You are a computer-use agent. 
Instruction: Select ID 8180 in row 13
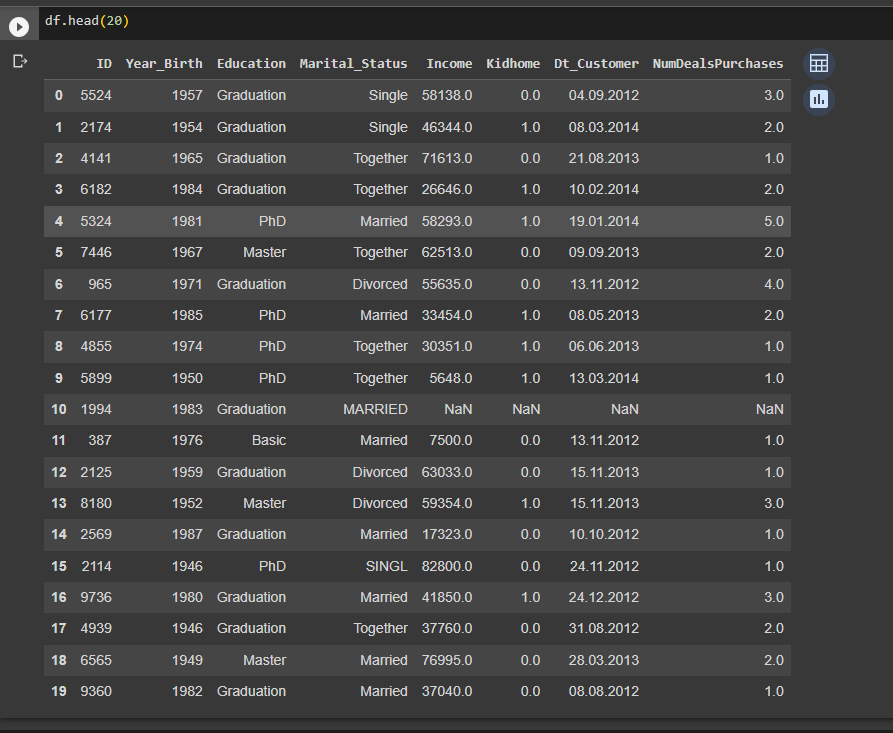[x=96, y=503]
